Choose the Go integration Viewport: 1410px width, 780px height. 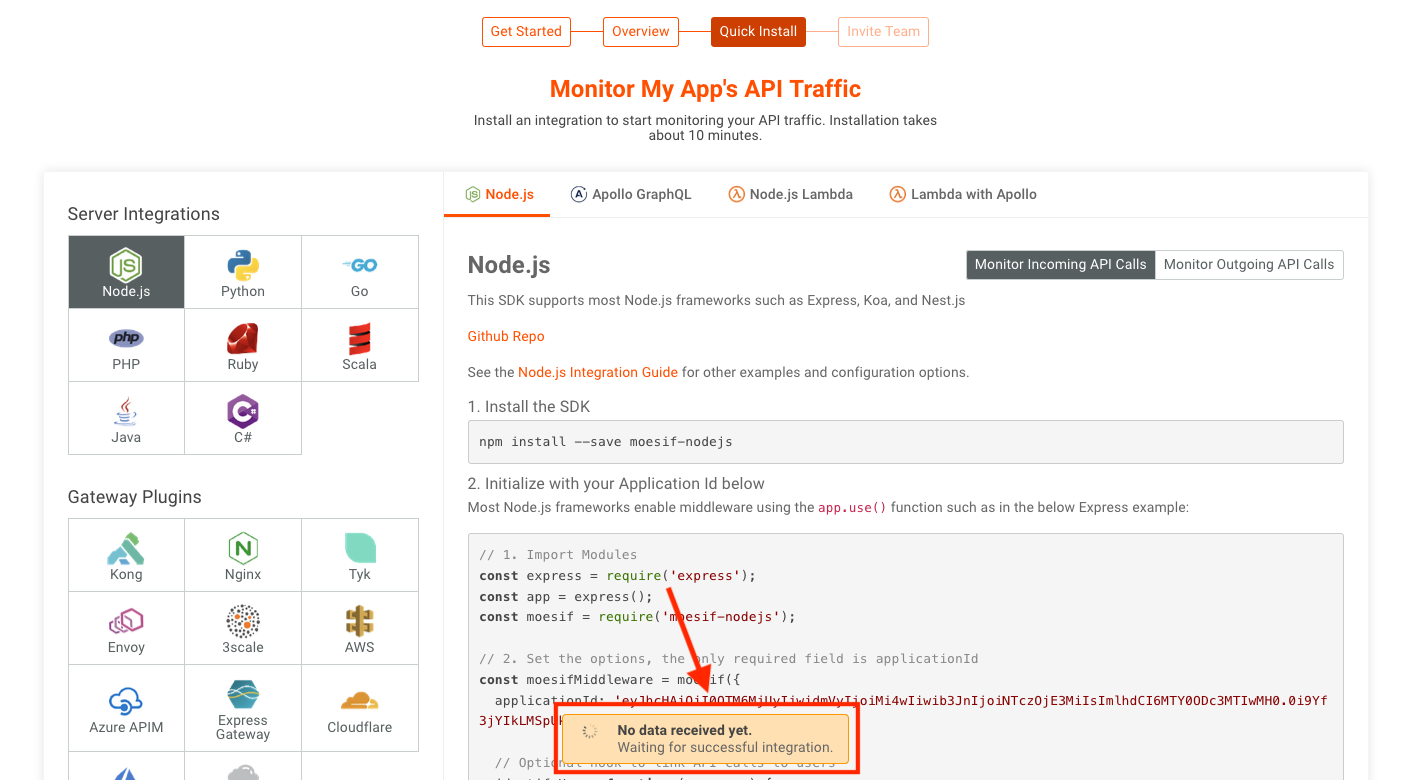click(359, 271)
